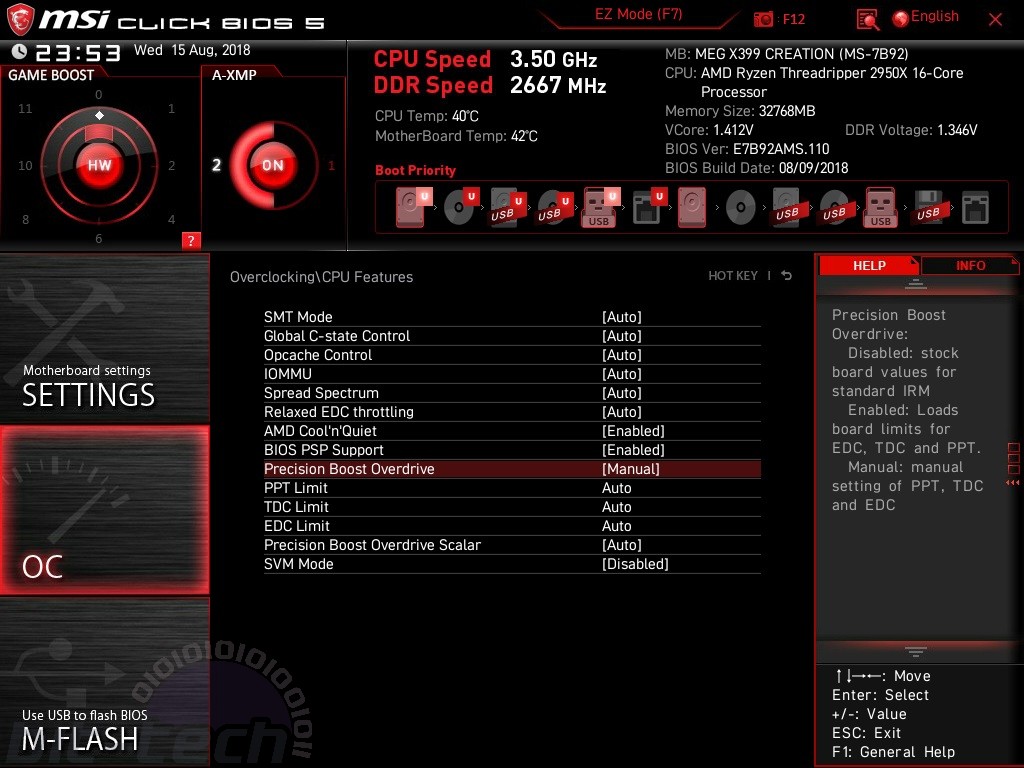Select the UEFI USB hard drive boot device
Image resolution: width=1024 pixels, height=768 pixels.
coord(507,207)
